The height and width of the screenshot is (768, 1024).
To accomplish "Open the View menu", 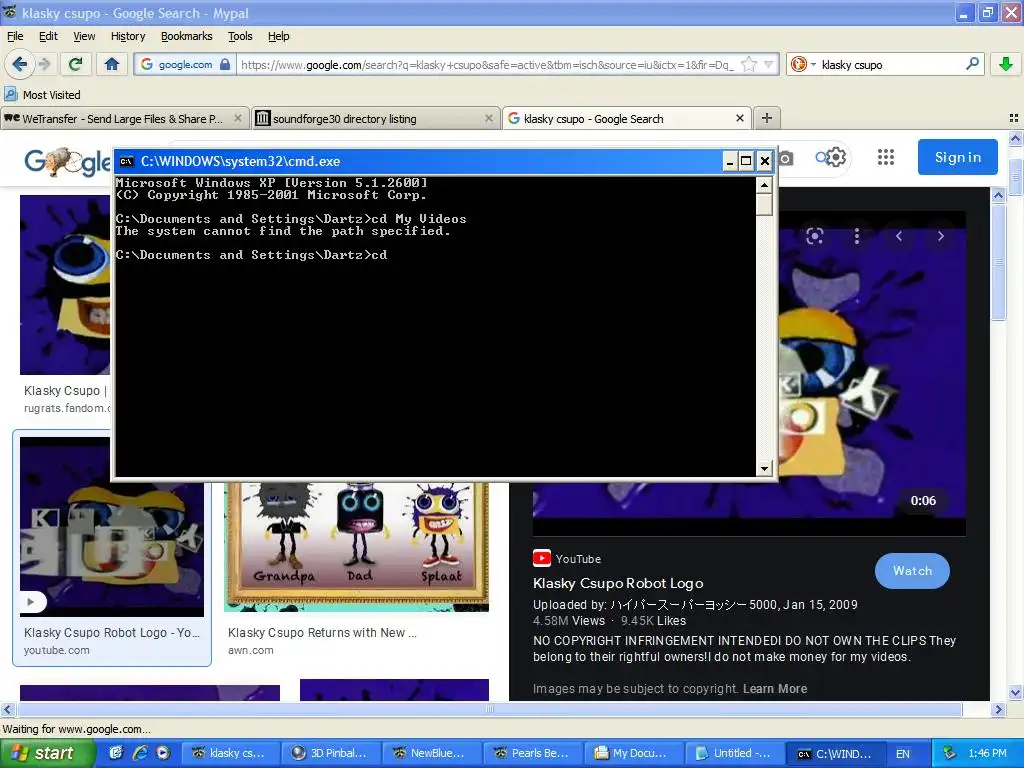I will 84,36.
